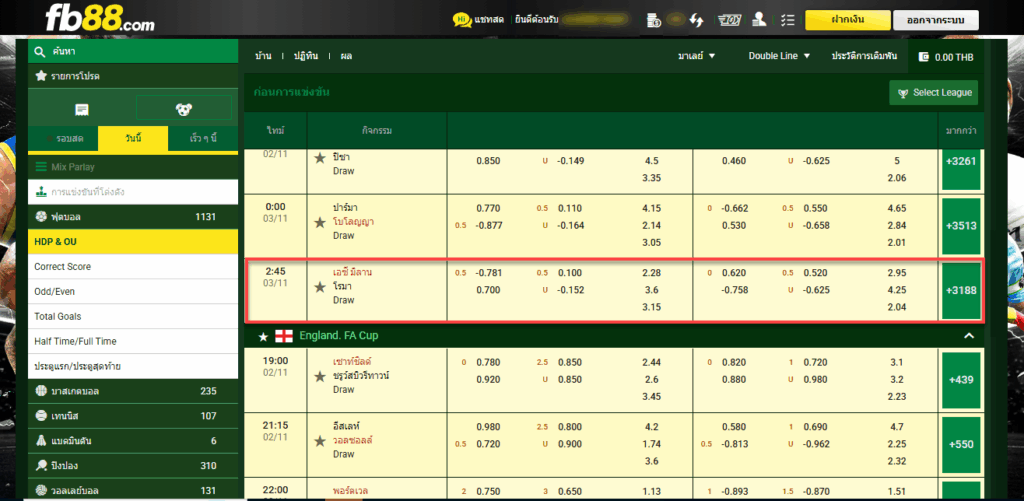This screenshot has width=1024, height=501.
Task: Open the user profile icon
Action: coord(759,20)
